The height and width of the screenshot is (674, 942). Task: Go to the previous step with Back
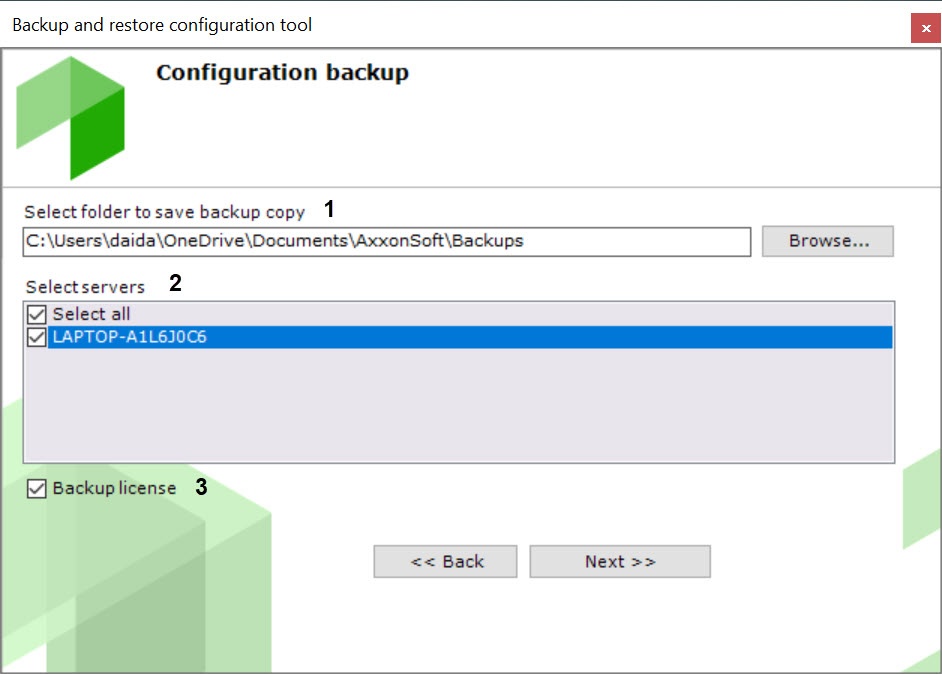point(445,561)
